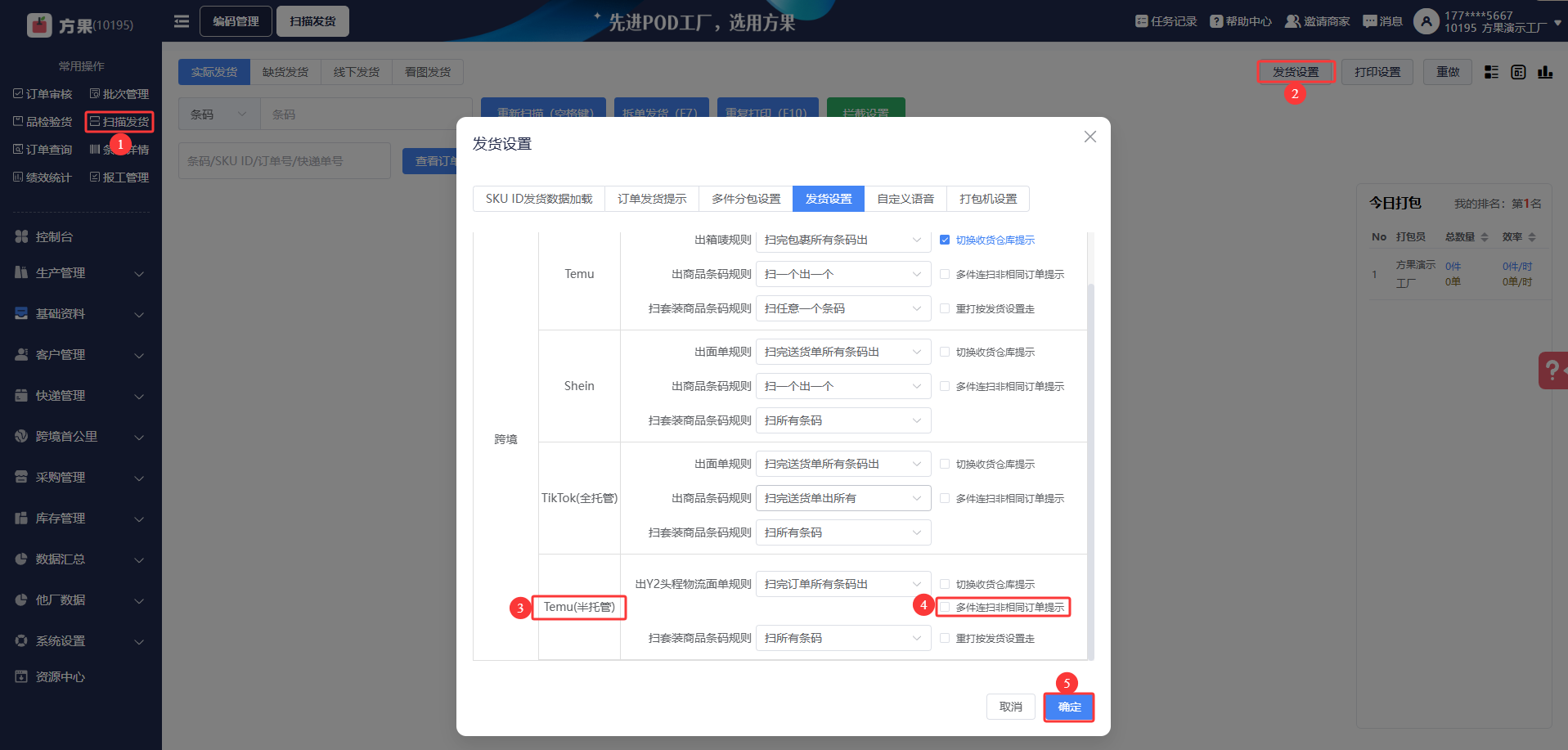Switch to 多件分包设置 tab
Screen dimensions: 1568x750
[745, 199]
